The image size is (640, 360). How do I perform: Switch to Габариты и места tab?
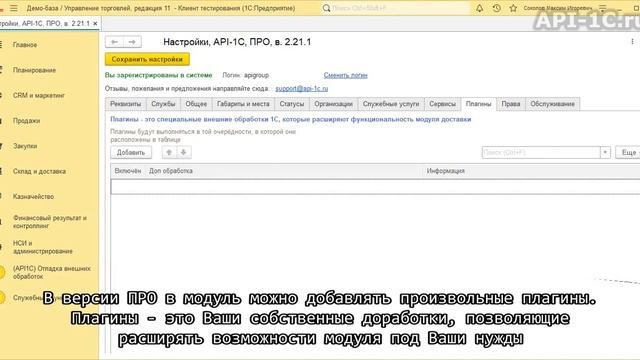click(x=243, y=104)
